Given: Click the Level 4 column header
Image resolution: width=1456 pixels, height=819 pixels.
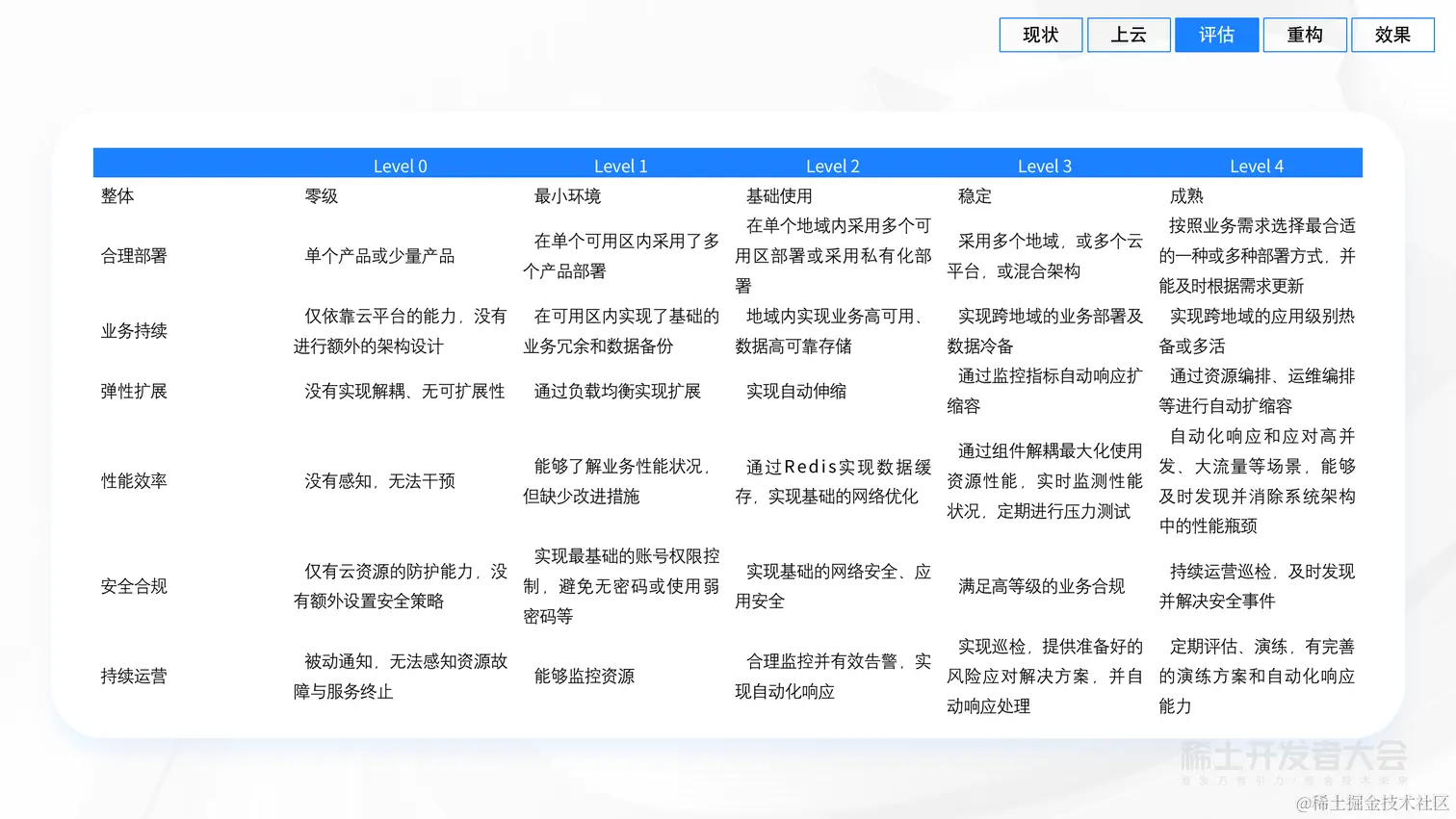Looking at the screenshot, I should 1257,166.
